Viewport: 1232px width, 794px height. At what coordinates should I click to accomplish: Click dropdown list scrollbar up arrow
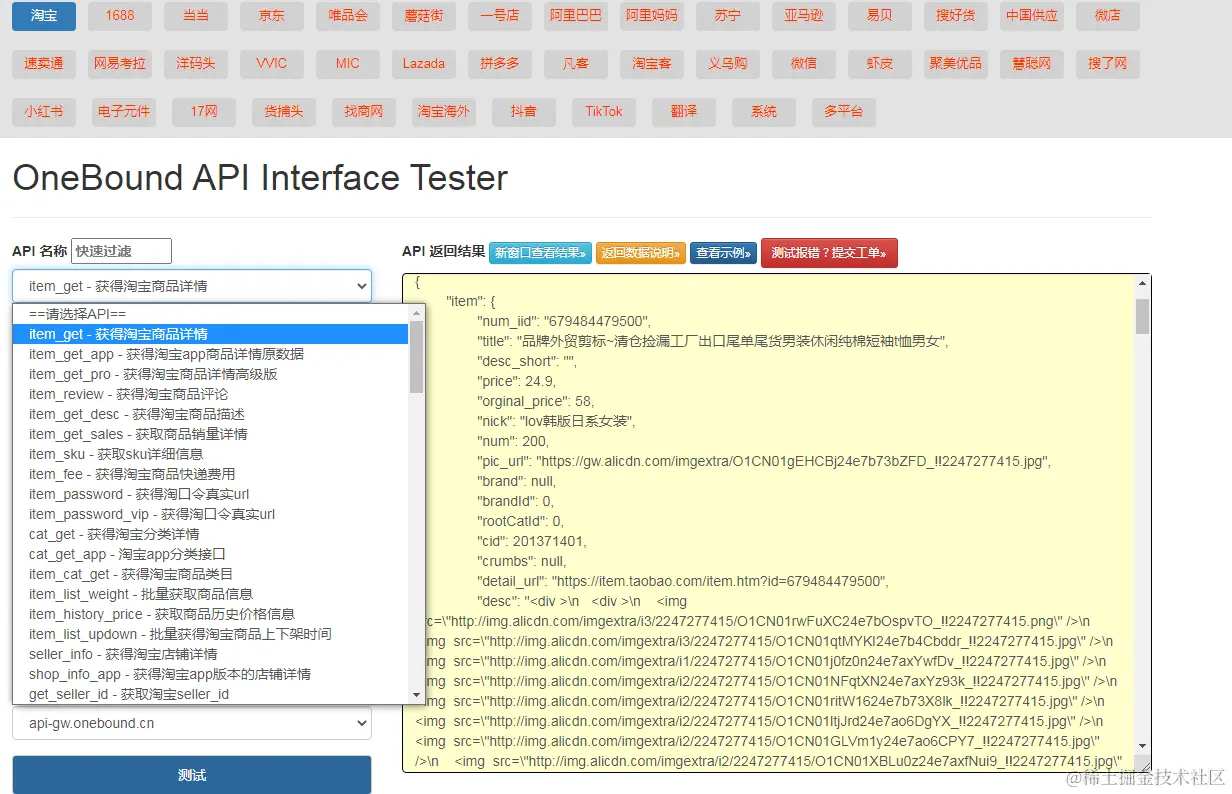click(x=417, y=312)
